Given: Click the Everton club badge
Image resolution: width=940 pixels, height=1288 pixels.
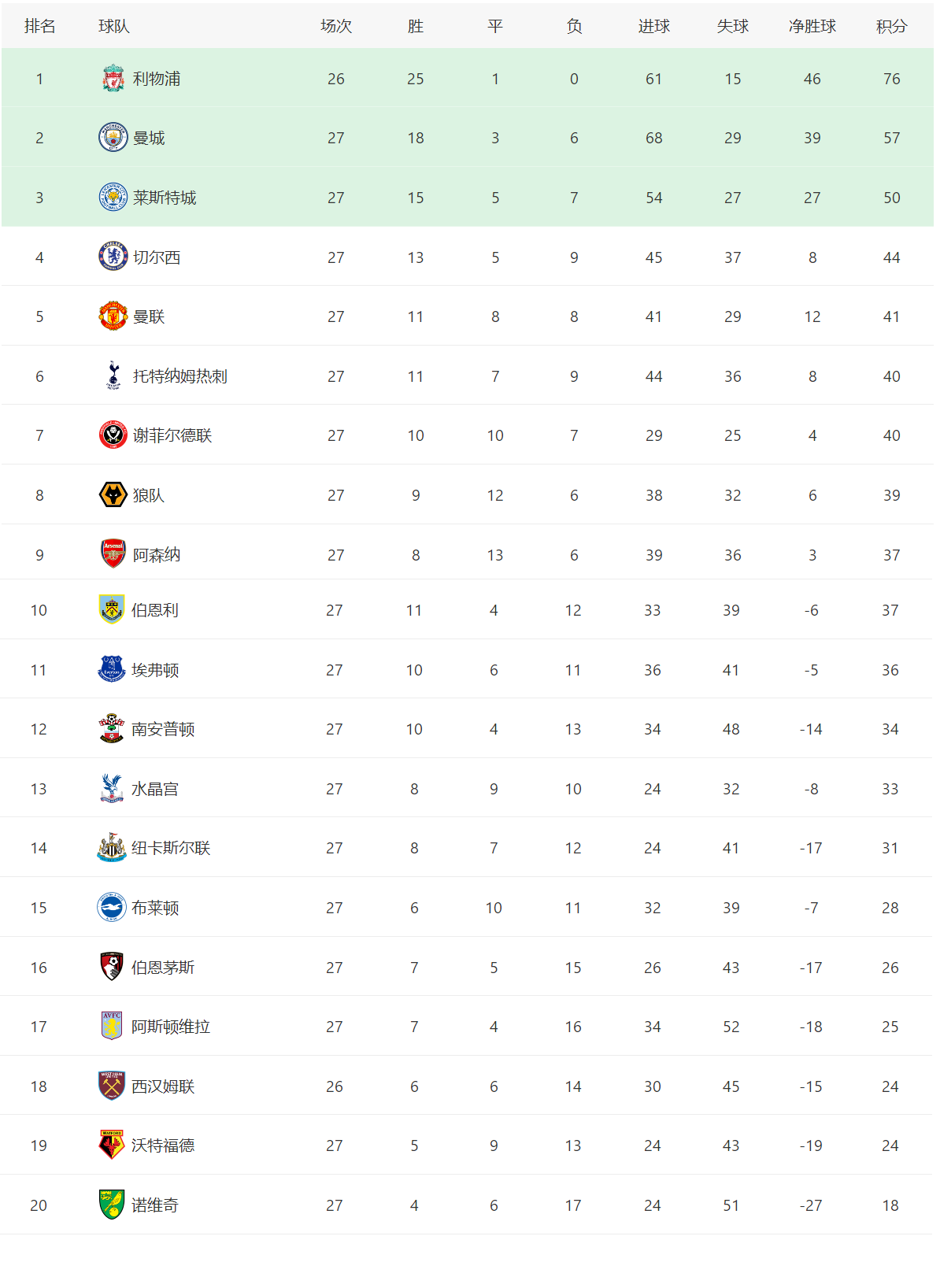Looking at the screenshot, I should coord(112,669).
